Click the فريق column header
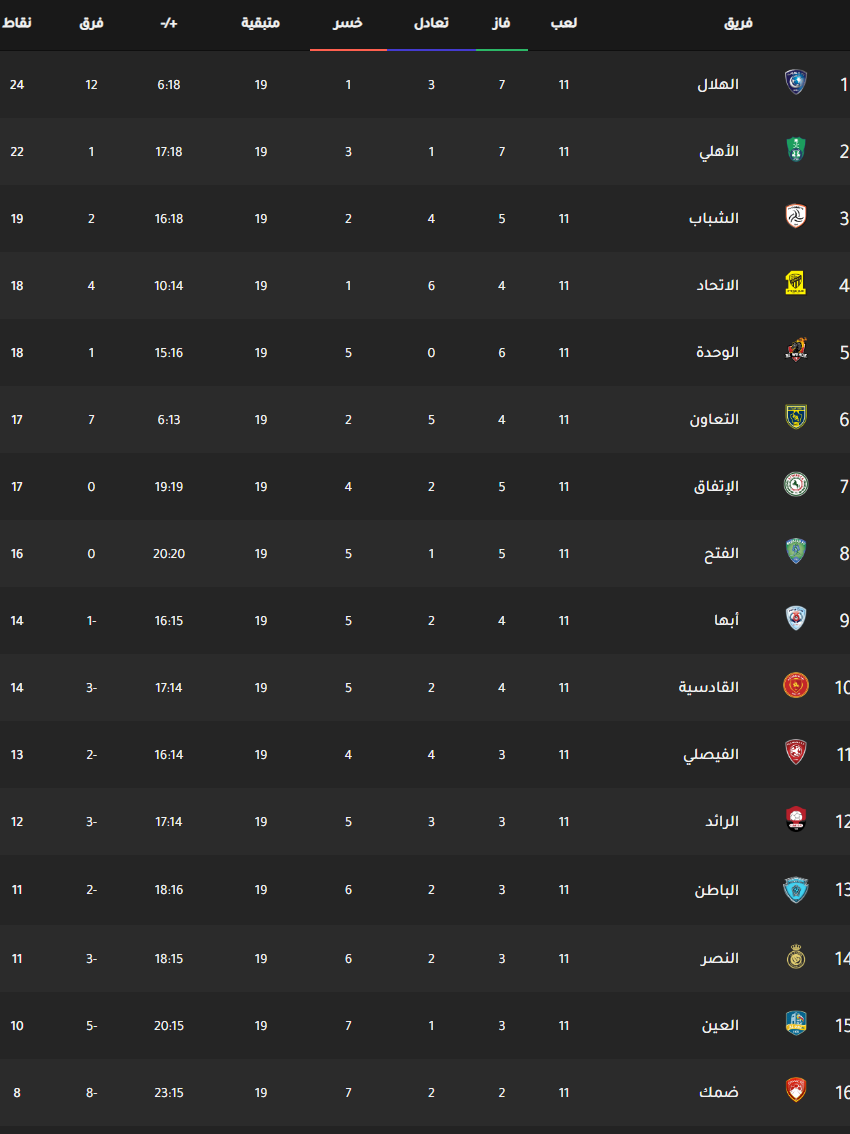 [x=738, y=23]
